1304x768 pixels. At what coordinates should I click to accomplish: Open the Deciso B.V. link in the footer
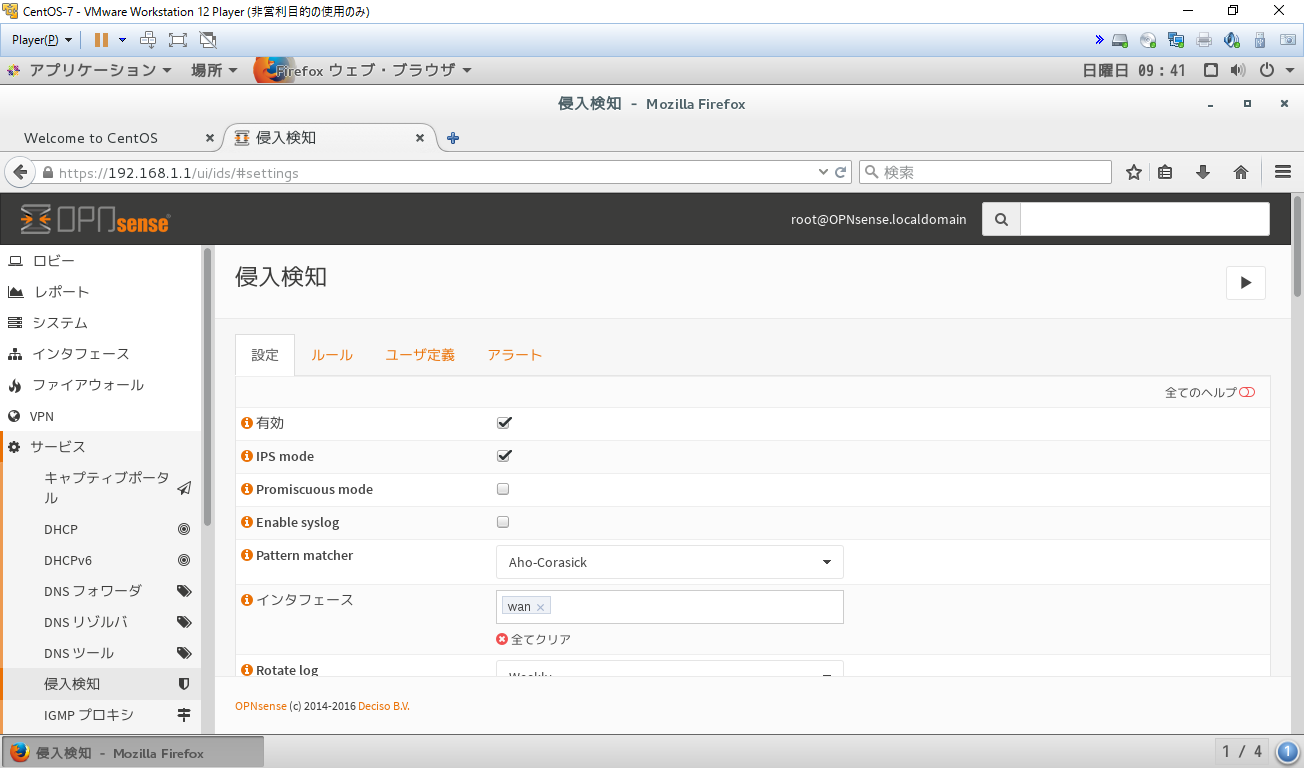(384, 705)
